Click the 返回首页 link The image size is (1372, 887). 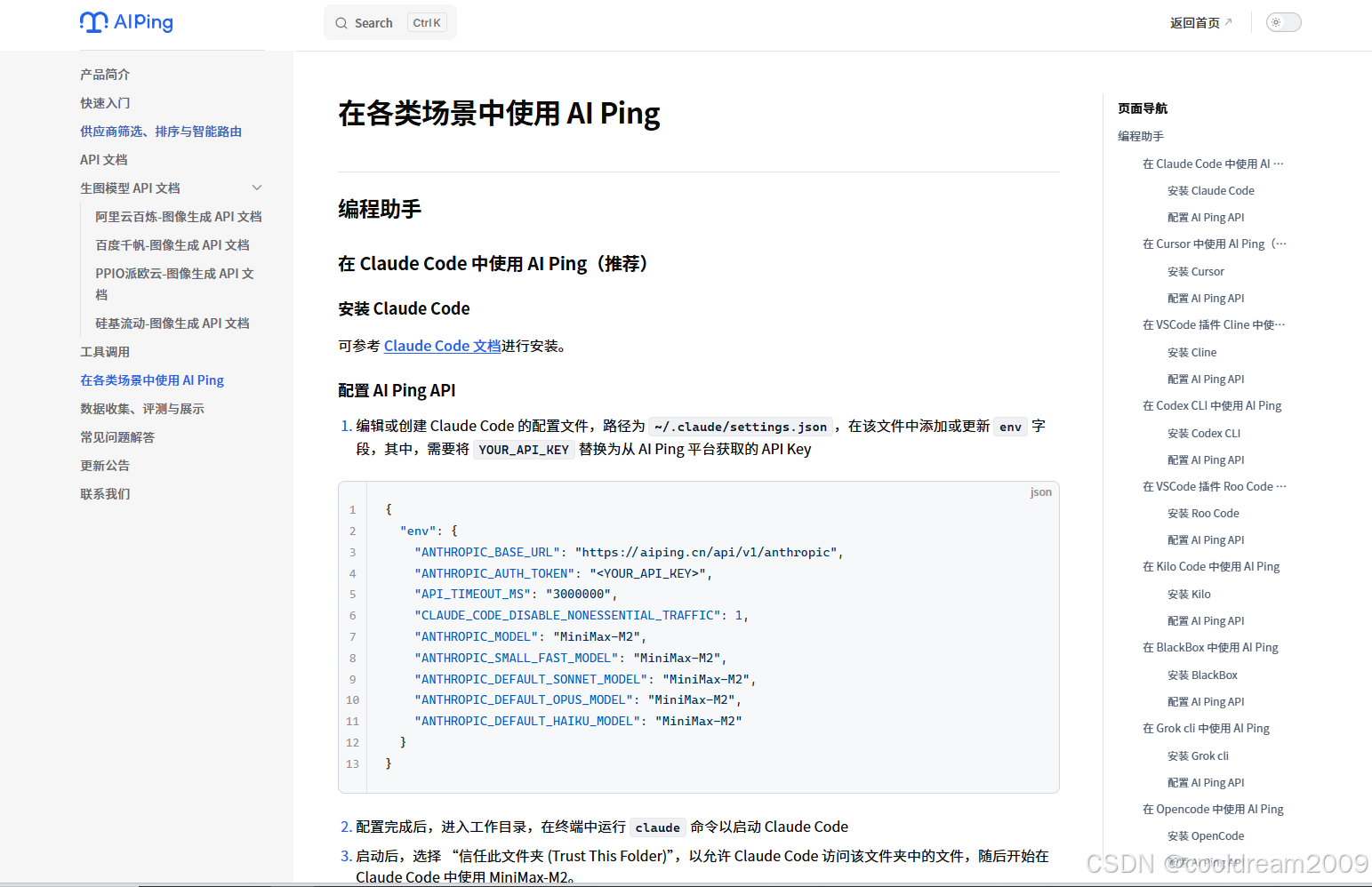[1194, 23]
